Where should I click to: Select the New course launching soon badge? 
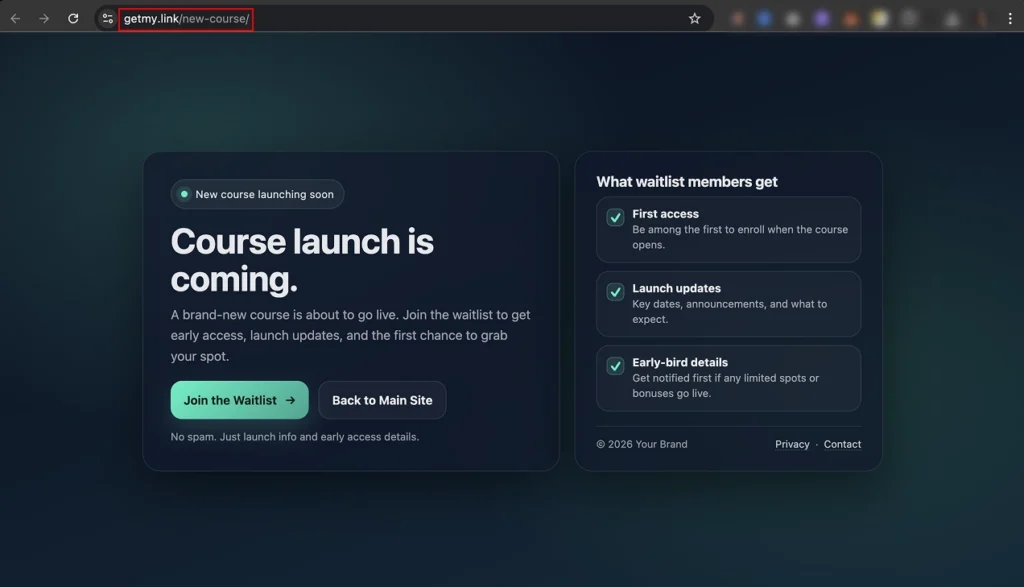(256, 194)
